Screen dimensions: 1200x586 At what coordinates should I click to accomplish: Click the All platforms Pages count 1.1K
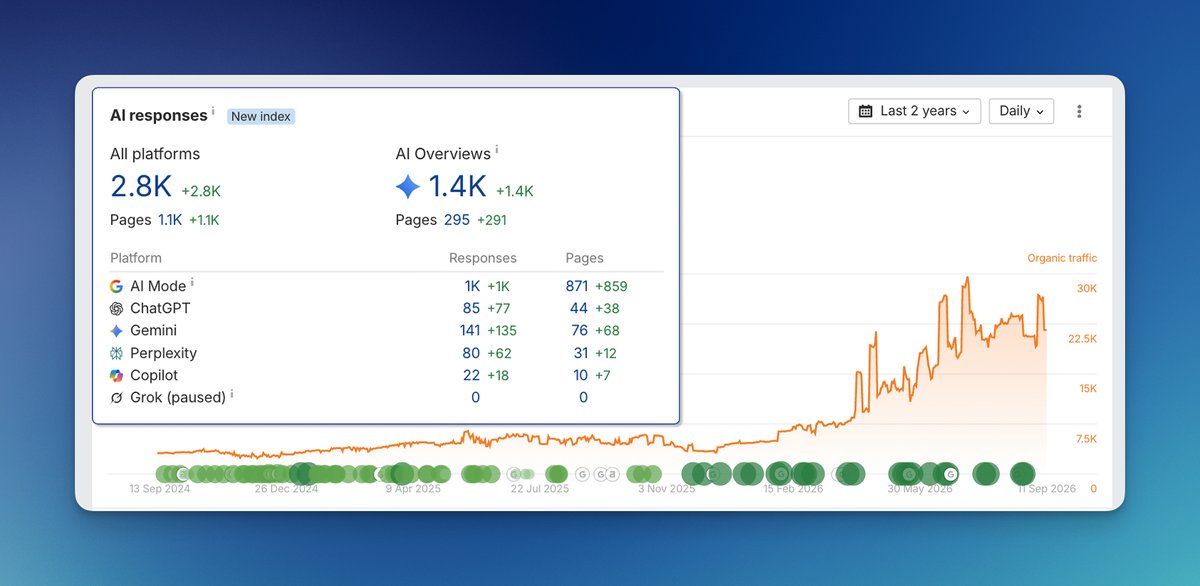pos(170,220)
